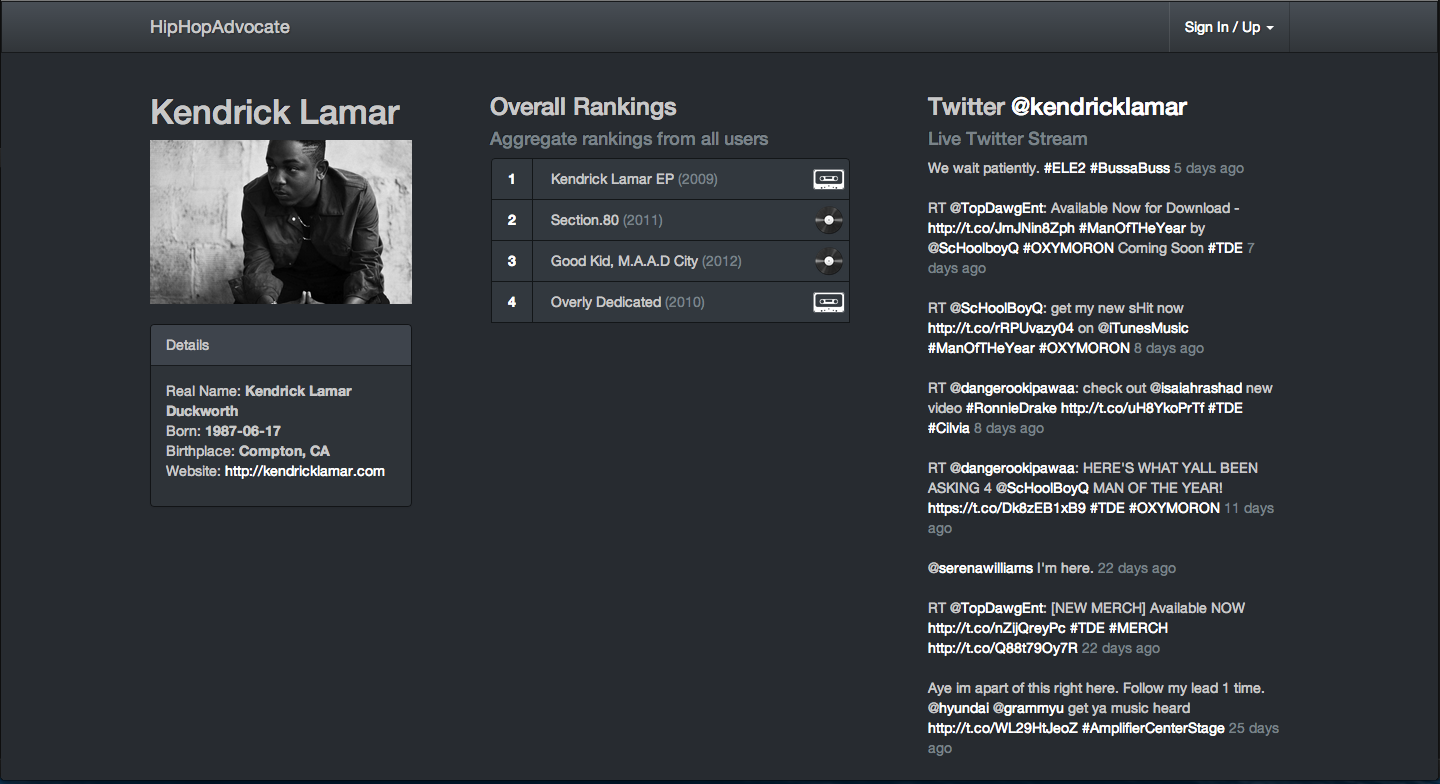1440x784 pixels.
Task: Open @ScHoolboyQ mention in the TopDawgEnt tweet
Action: point(973,248)
